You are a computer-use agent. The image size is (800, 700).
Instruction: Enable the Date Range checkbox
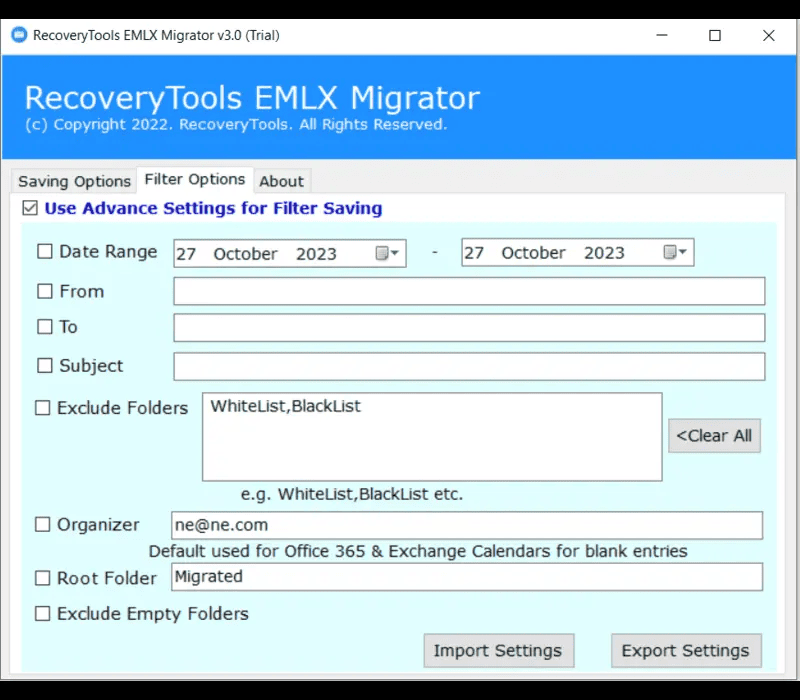[x=45, y=251]
